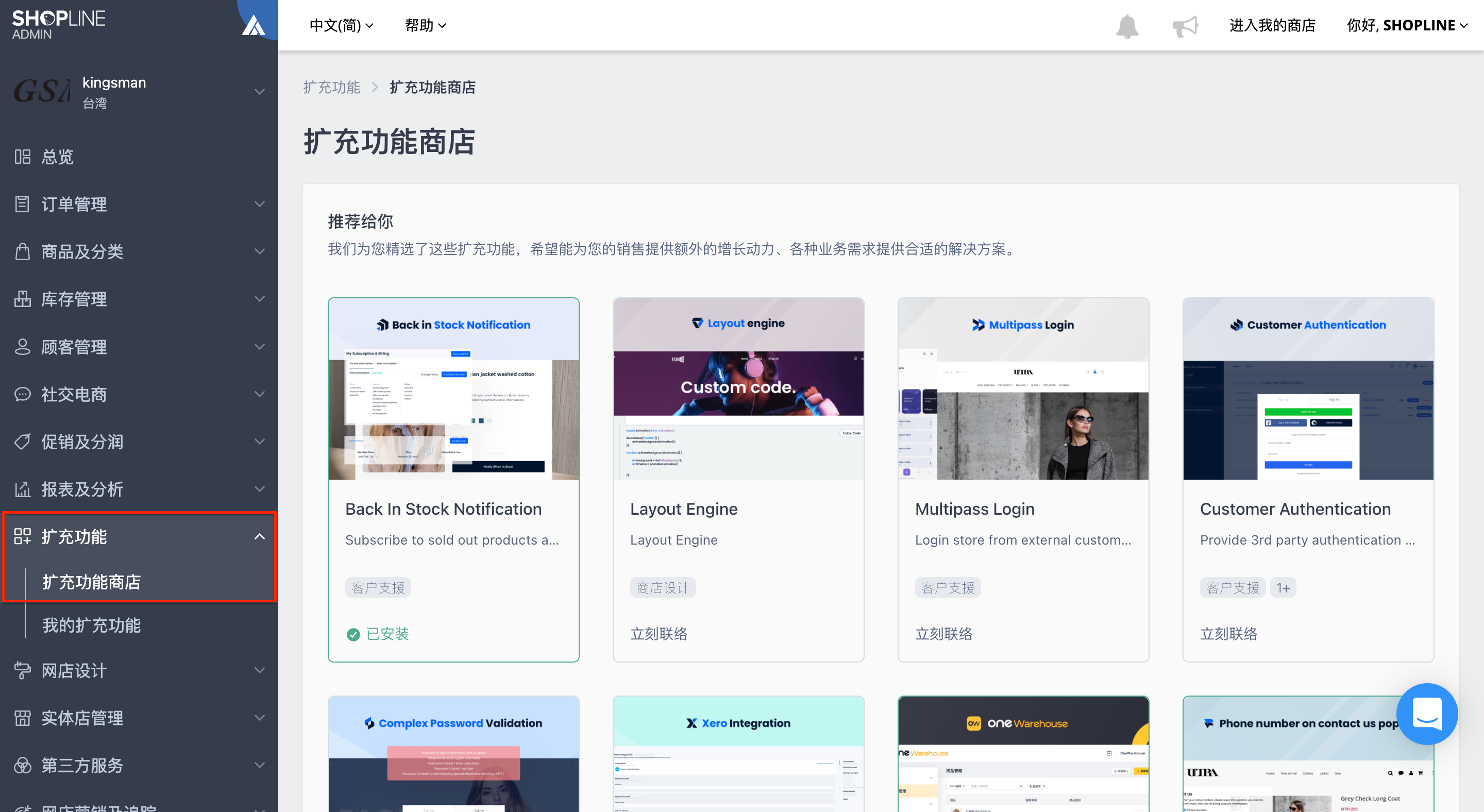Open Back in Stock Notification thumbnail
Image resolution: width=1484 pixels, height=812 pixels.
click(453, 388)
